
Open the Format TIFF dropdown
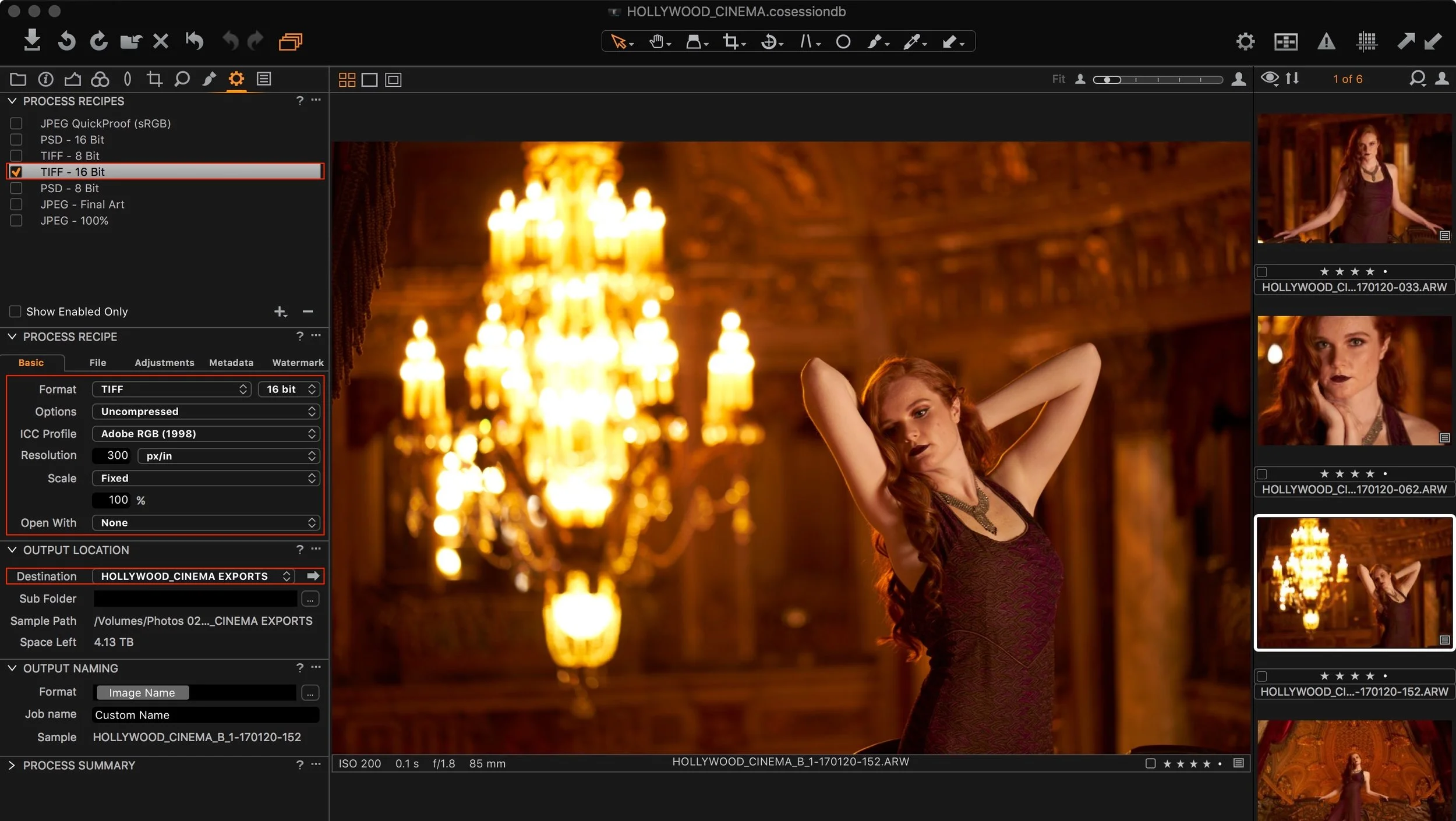(x=171, y=389)
